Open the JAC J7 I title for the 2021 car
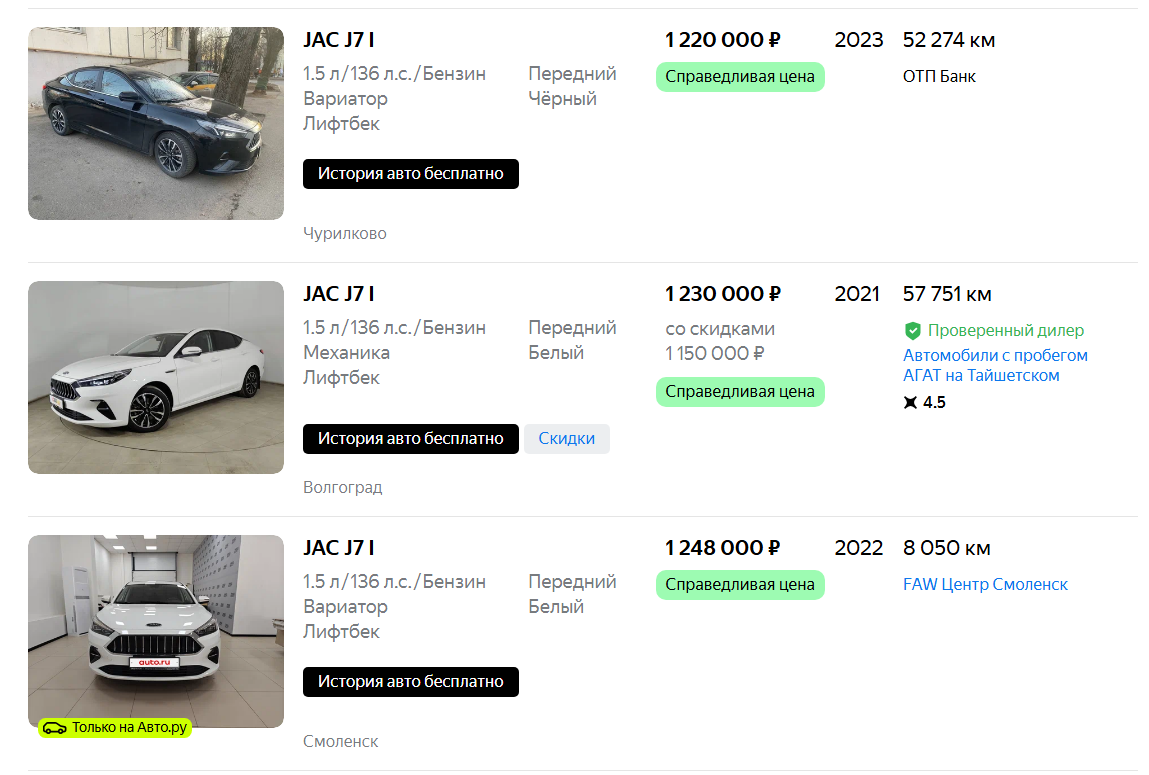The height and width of the screenshot is (775, 1149). [x=339, y=294]
